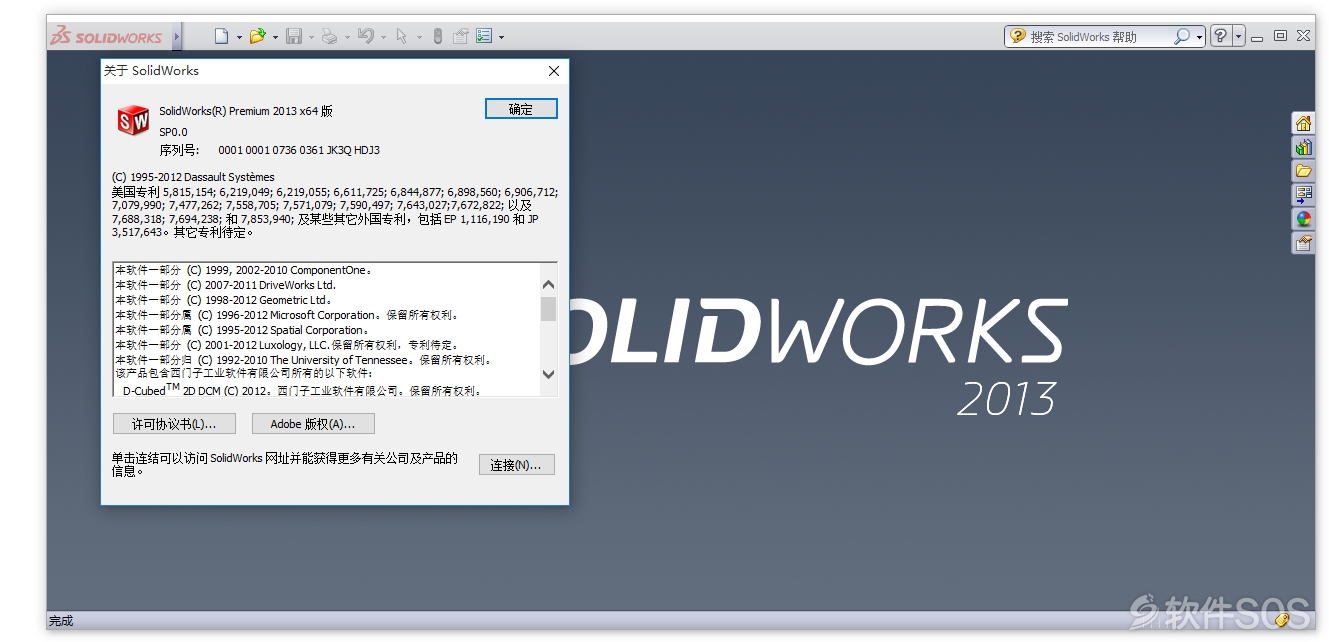The width and height of the screenshot is (1329, 642).
Task: Open the New document dropdown arrow
Action: point(239,37)
